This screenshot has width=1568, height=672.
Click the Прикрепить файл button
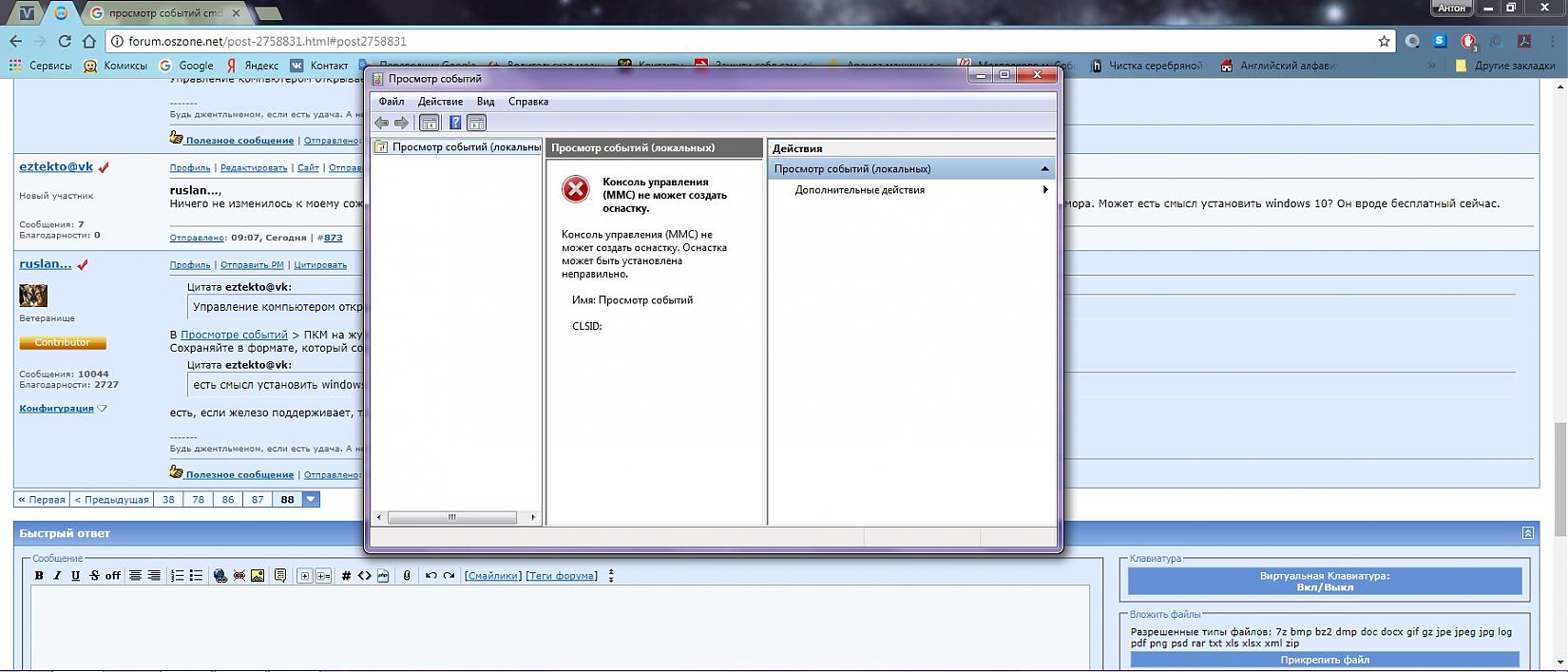click(1324, 660)
